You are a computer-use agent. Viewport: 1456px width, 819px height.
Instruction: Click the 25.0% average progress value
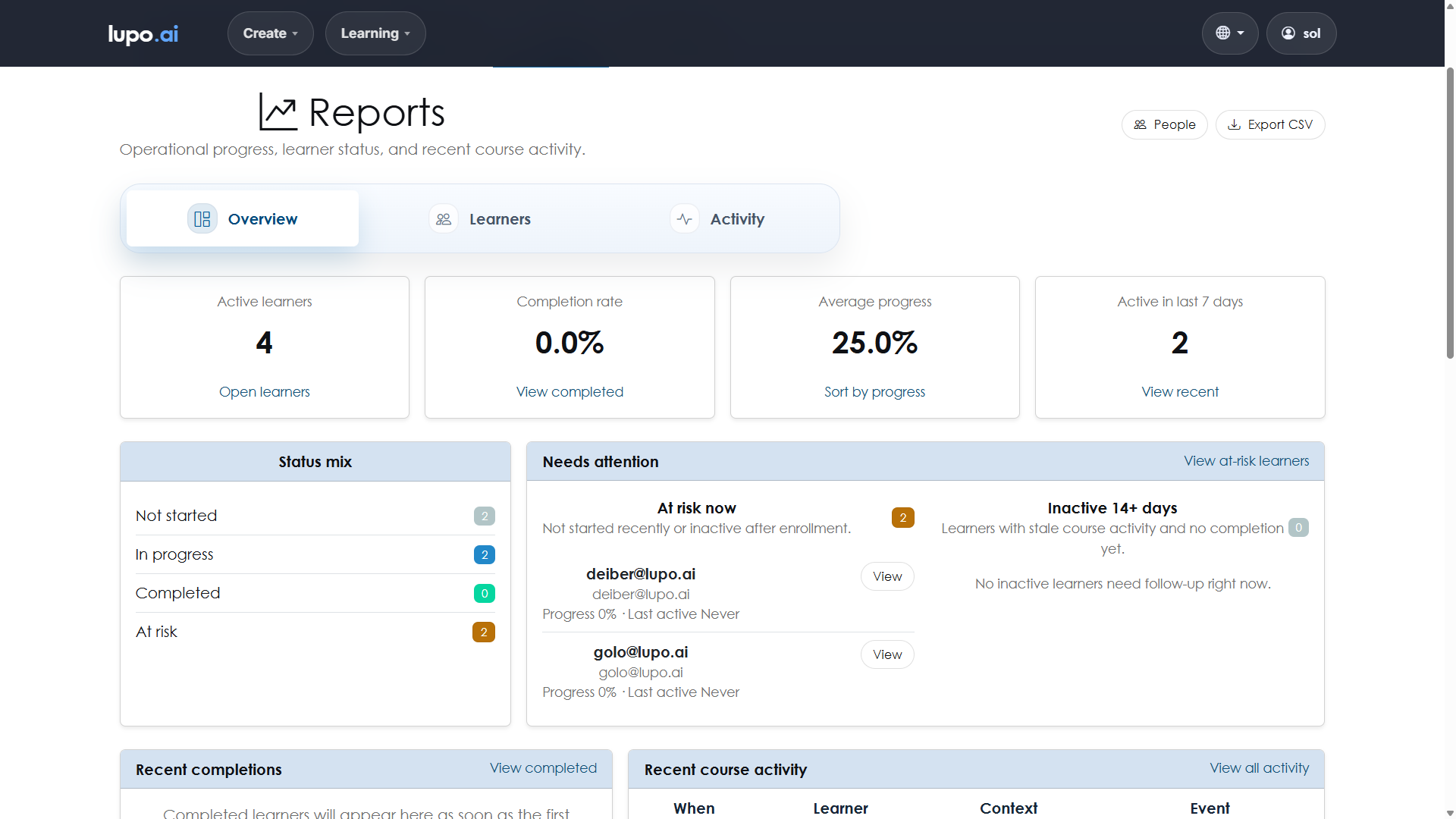click(x=875, y=343)
